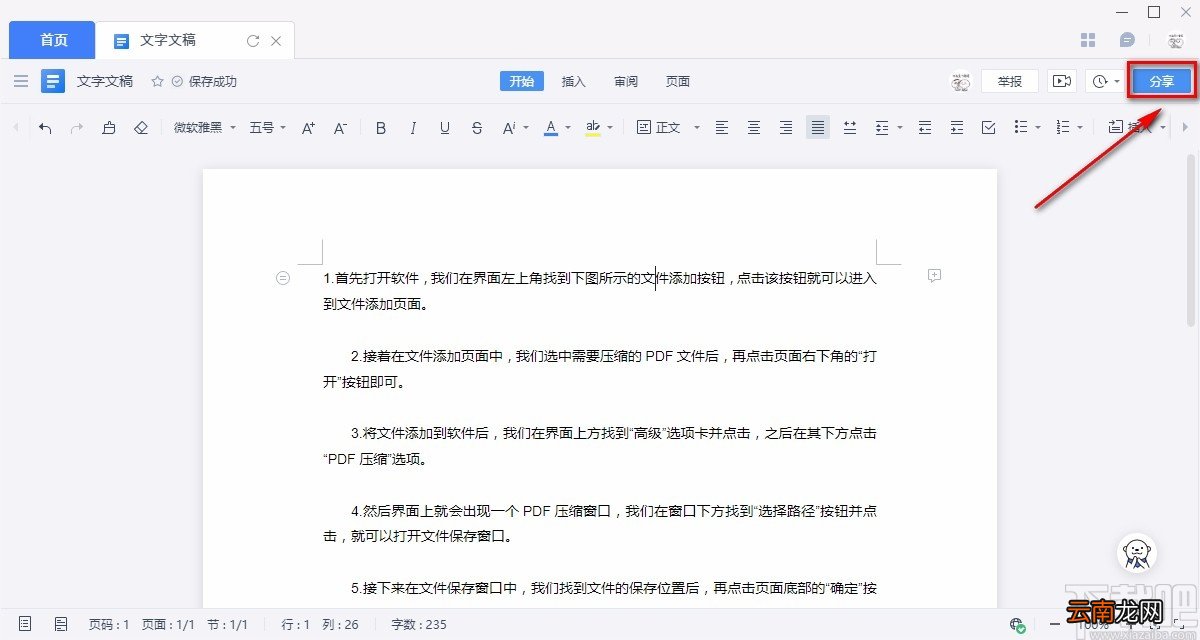The width and height of the screenshot is (1200, 640).
Task: Toggle italic formatting
Action: (x=413, y=128)
